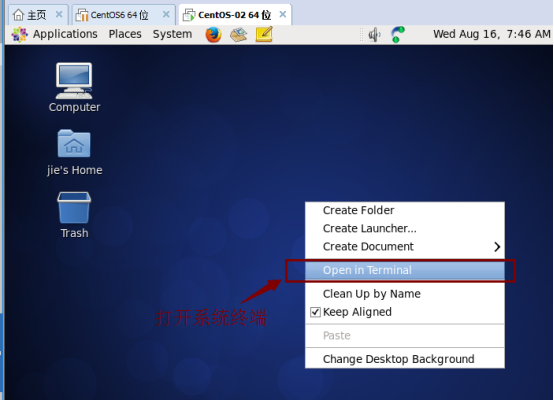Close the 主页 tab
Screen dimensions: 554x401
59,14
